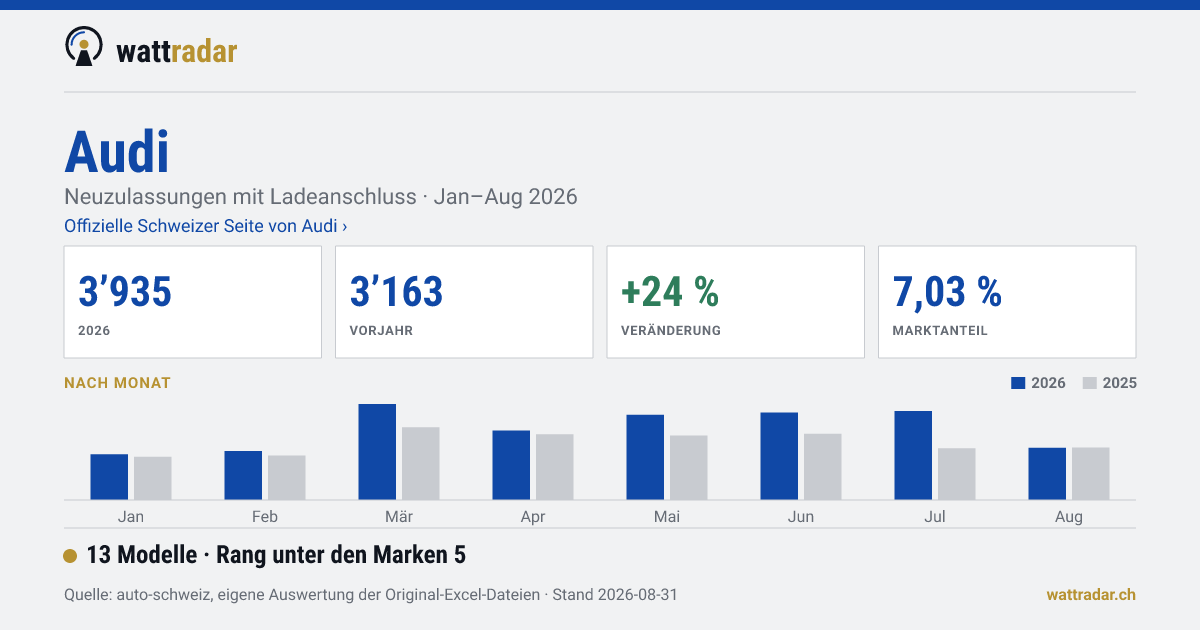This screenshot has width=1200, height=630.
Task: Select the 3'163 Vorjahr card
Action: (x=464, y=302)
